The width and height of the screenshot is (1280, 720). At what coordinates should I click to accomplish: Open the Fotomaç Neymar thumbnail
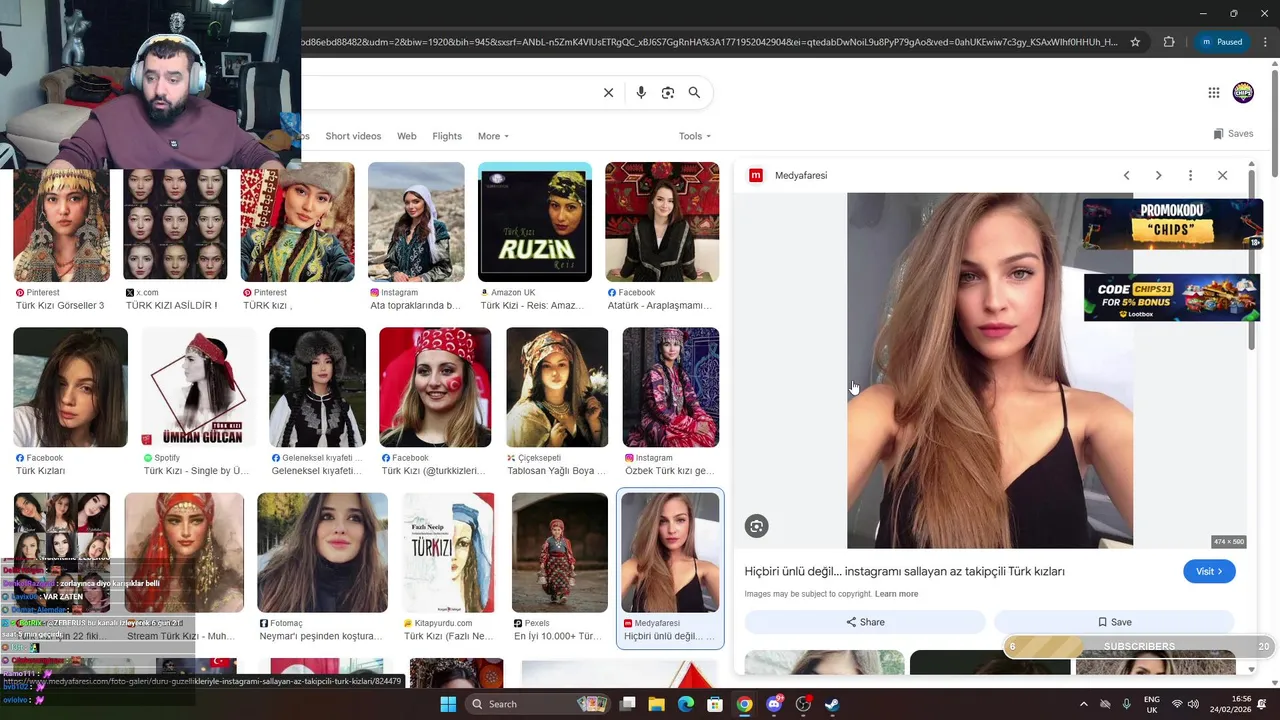322,552
